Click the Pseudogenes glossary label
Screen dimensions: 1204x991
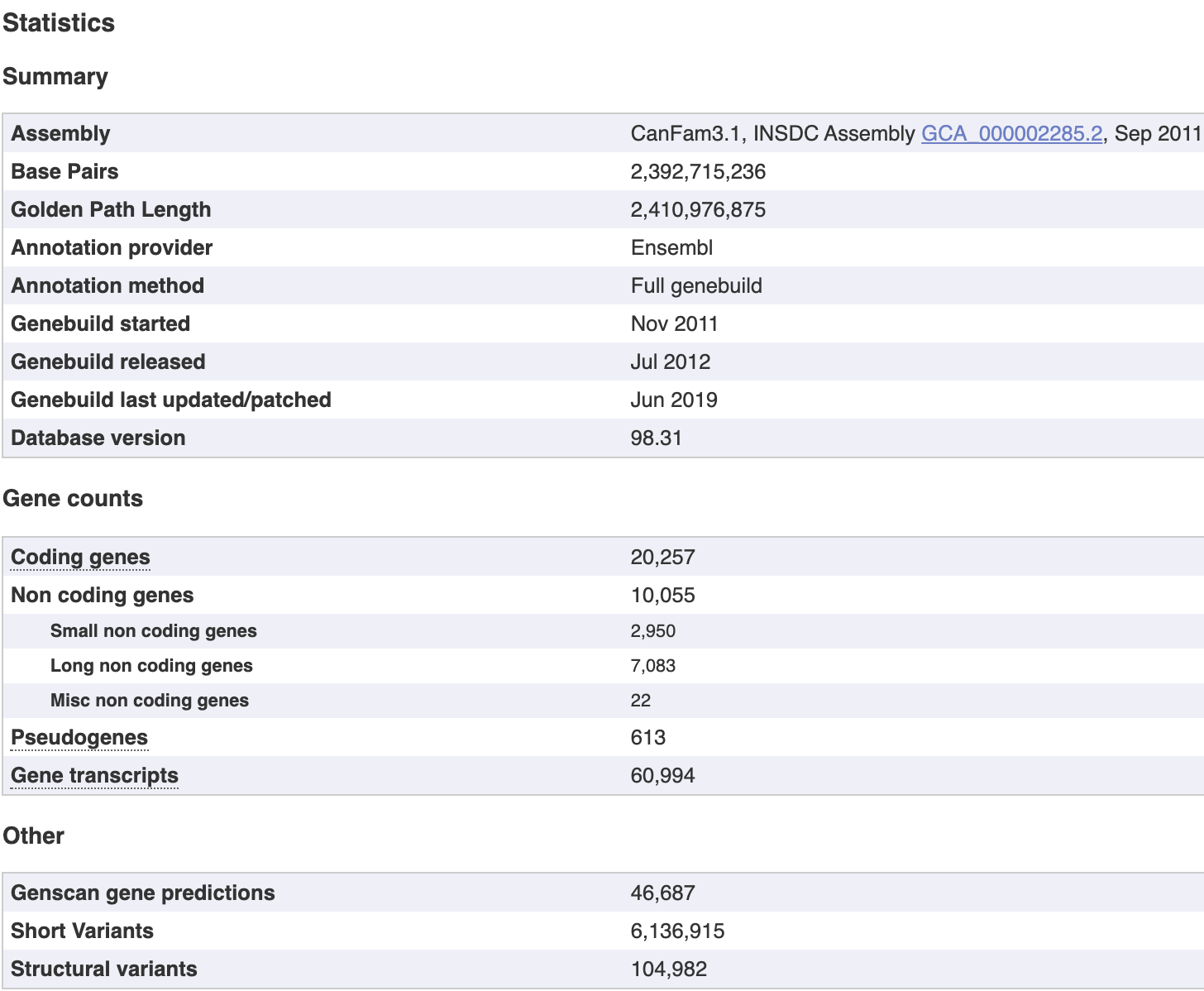(x=79, y=738)
